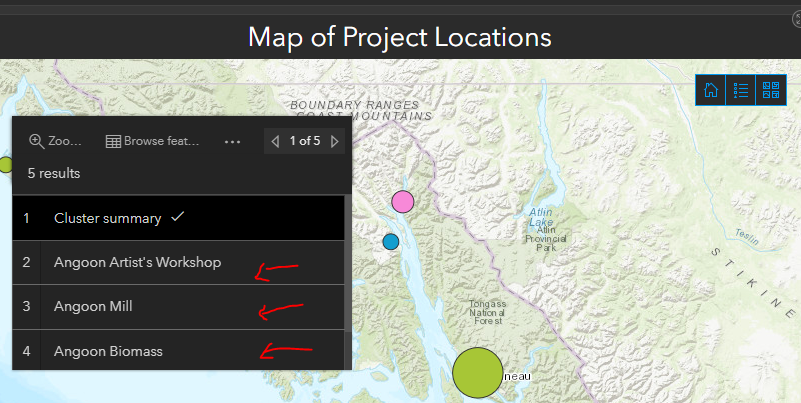
Task: Click the Zoom to magnifier button
Action: 56,141
